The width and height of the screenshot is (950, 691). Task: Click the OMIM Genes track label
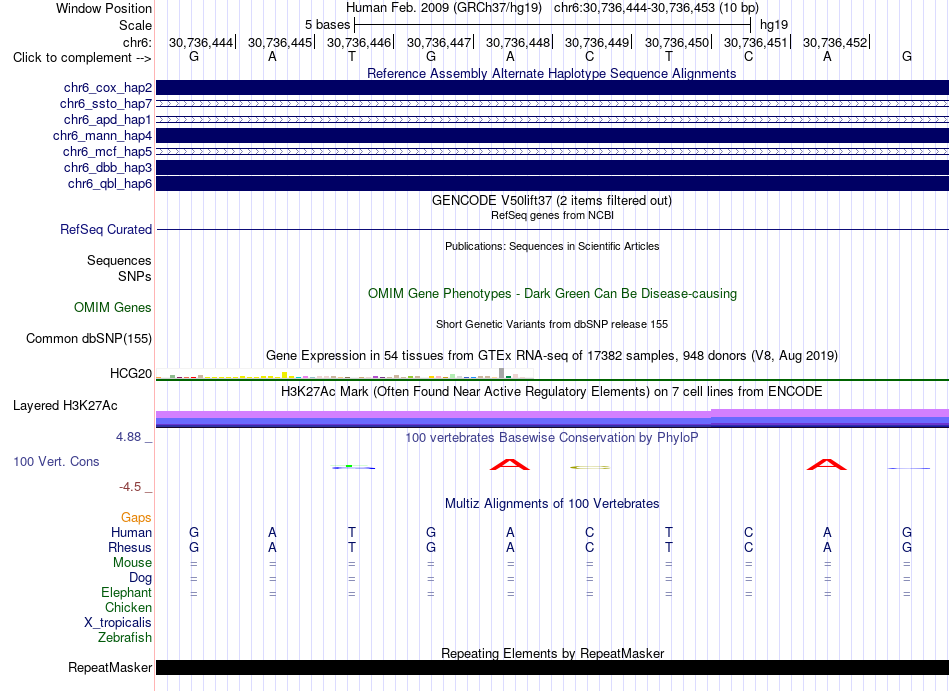113,308
